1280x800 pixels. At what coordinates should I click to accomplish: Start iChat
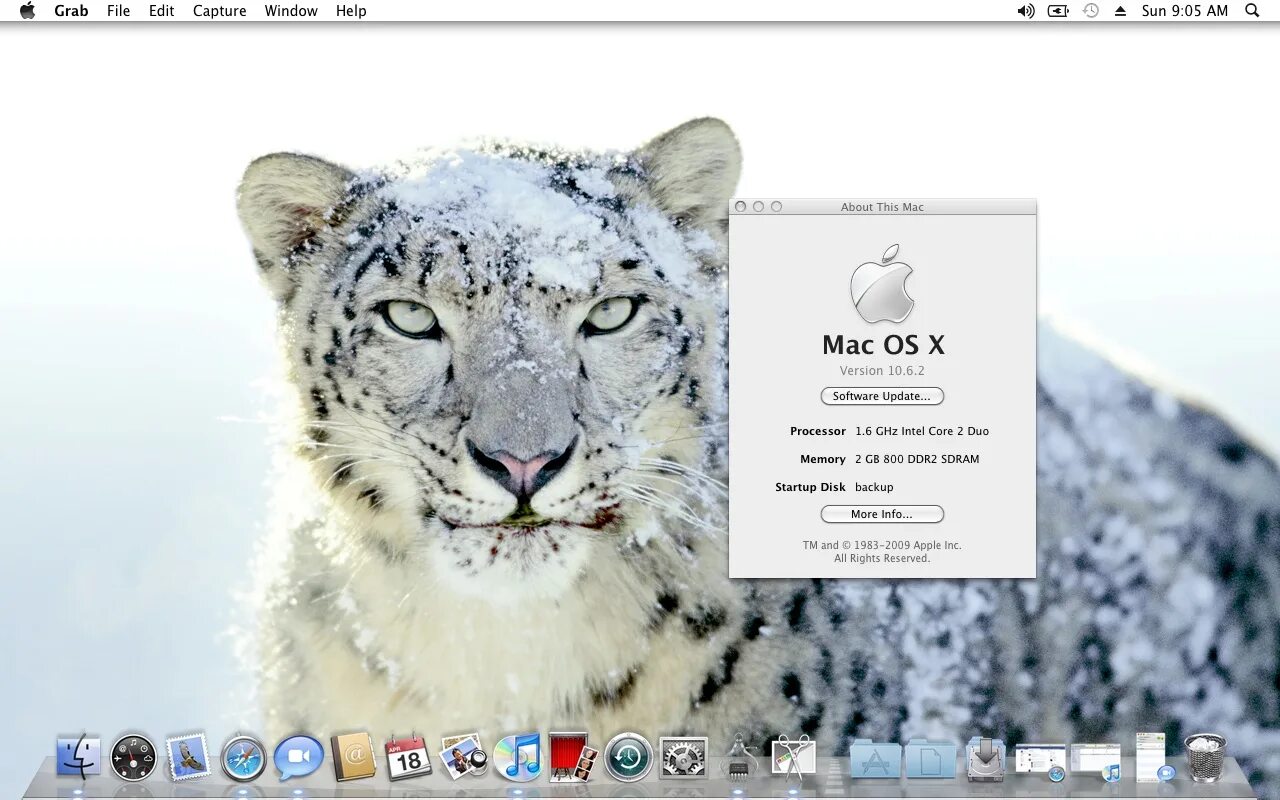tap(296, 757)
